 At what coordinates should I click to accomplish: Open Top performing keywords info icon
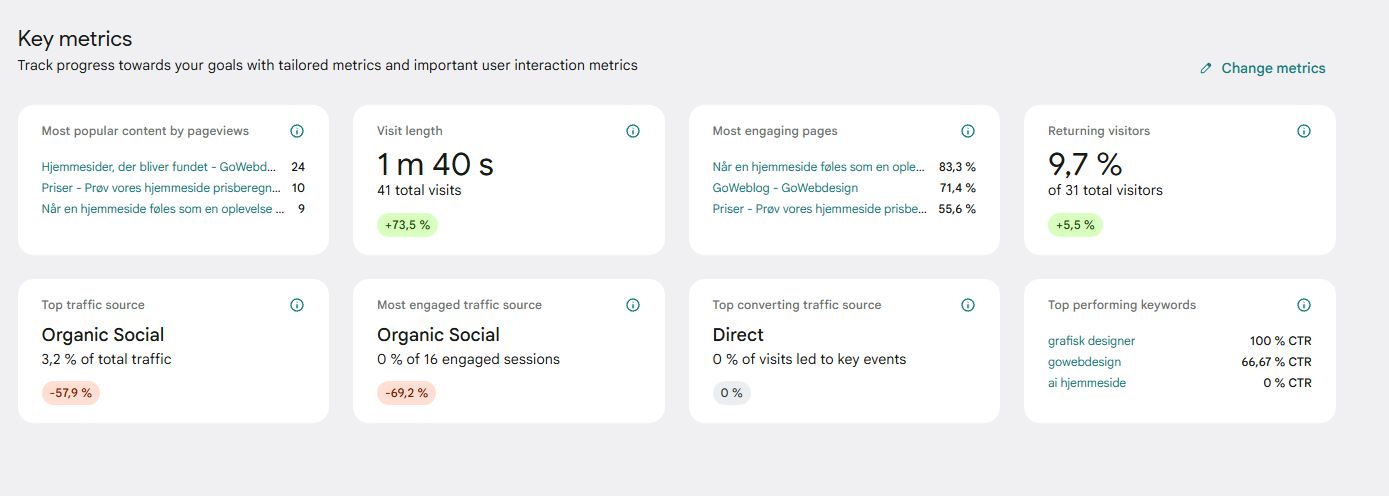tap(1304, 305)
